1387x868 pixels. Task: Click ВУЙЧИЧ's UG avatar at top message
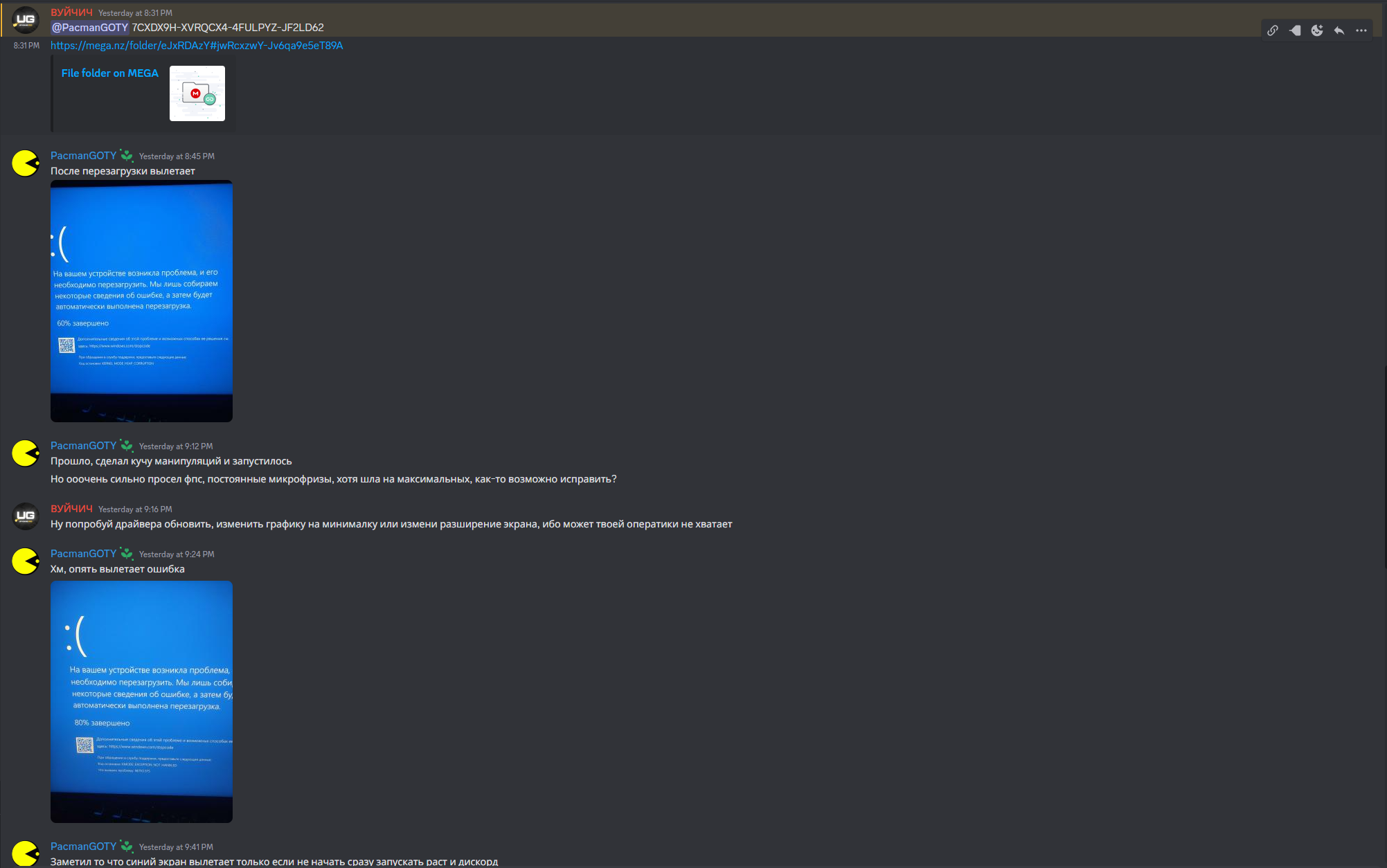point(26,20)
